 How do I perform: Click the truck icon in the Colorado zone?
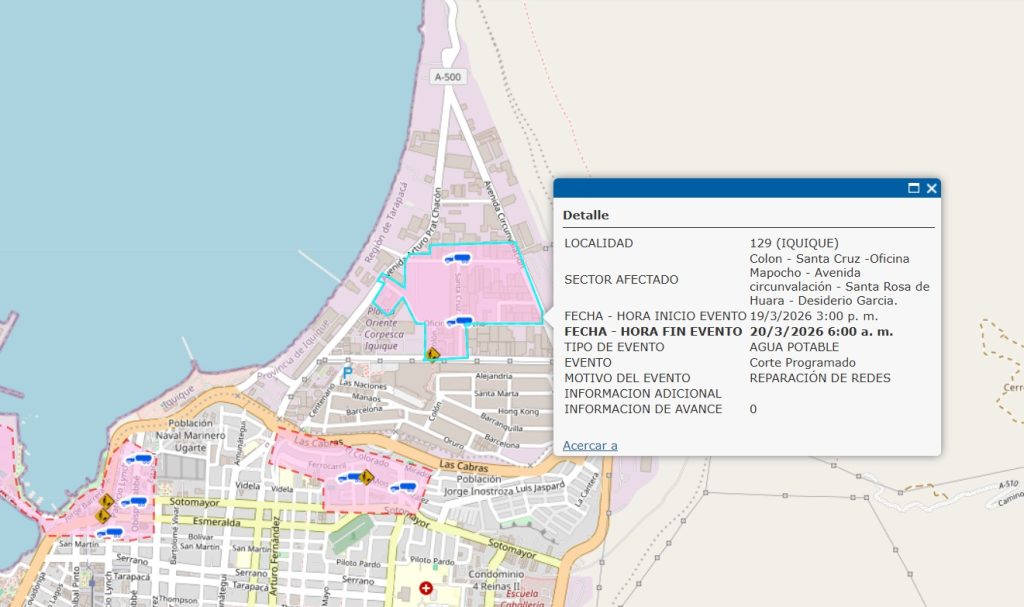[350, 478]
